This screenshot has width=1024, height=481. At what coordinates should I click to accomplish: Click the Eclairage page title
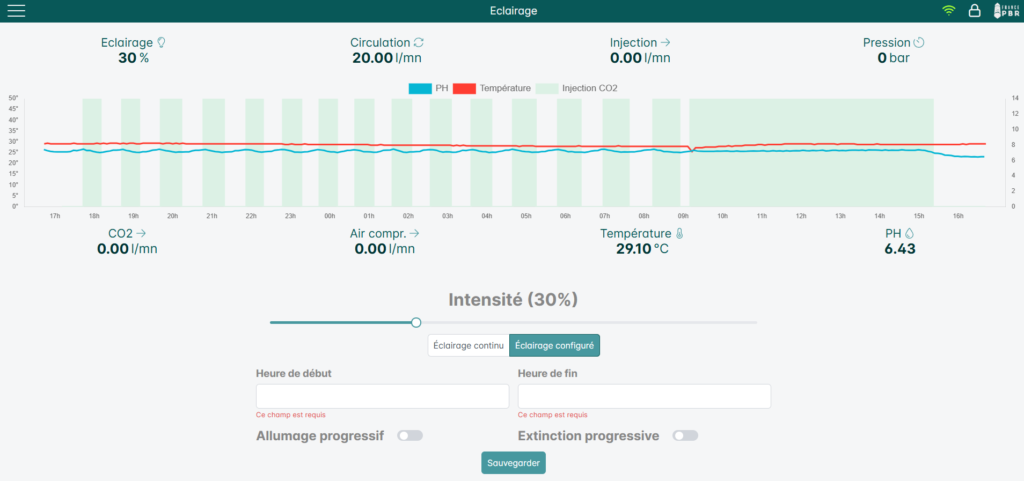click(513, 10)
